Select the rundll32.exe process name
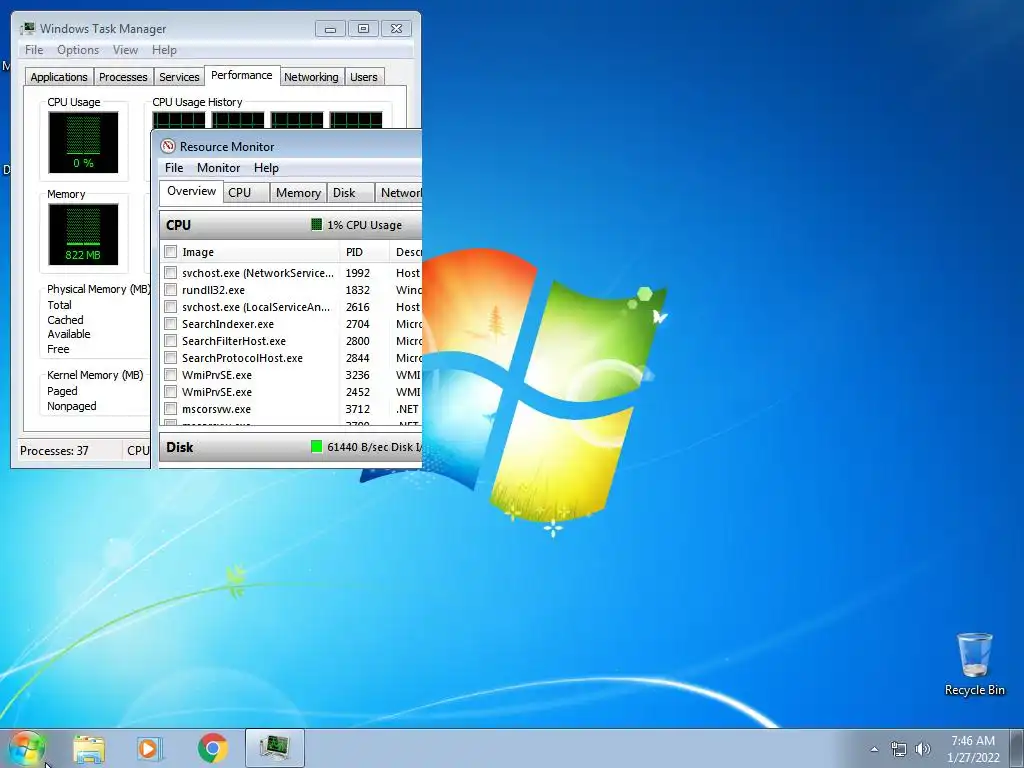 [x=214, y=290]
